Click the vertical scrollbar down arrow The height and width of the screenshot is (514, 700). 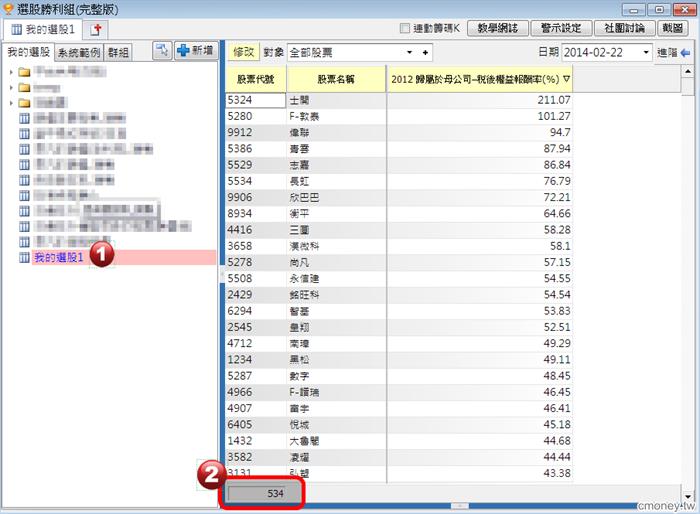[x=688, y=497]
